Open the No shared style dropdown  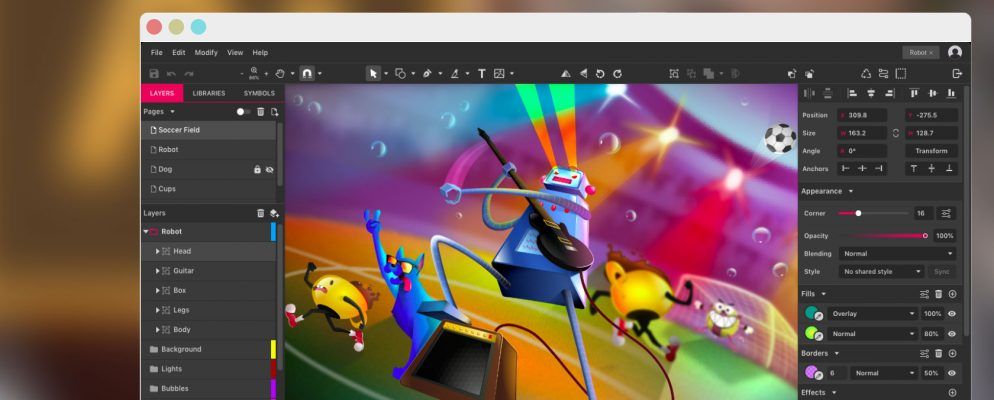(881, 271)
